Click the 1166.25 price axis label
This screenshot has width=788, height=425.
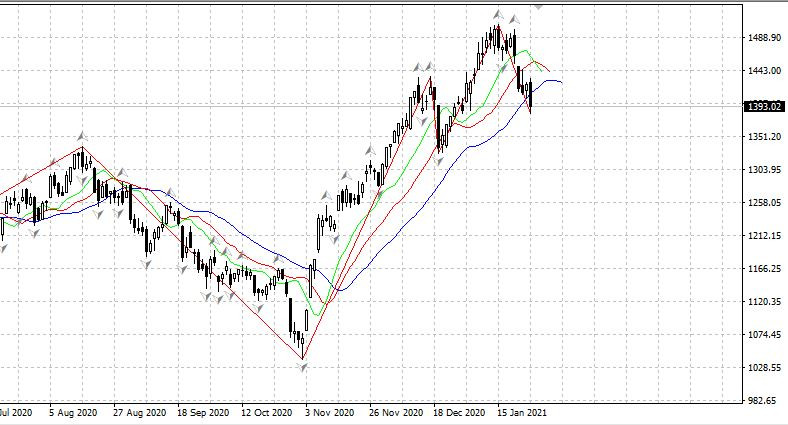click(764, 269)
